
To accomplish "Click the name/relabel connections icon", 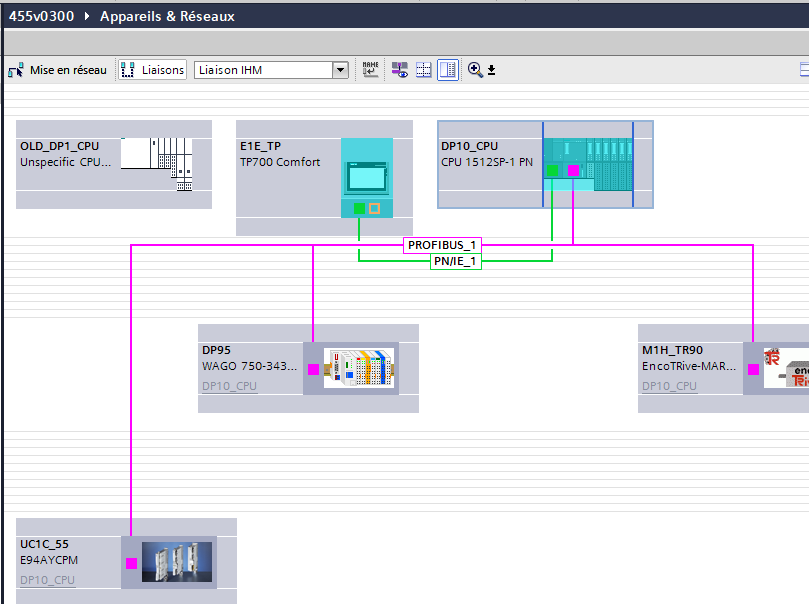I will [371, 70].
